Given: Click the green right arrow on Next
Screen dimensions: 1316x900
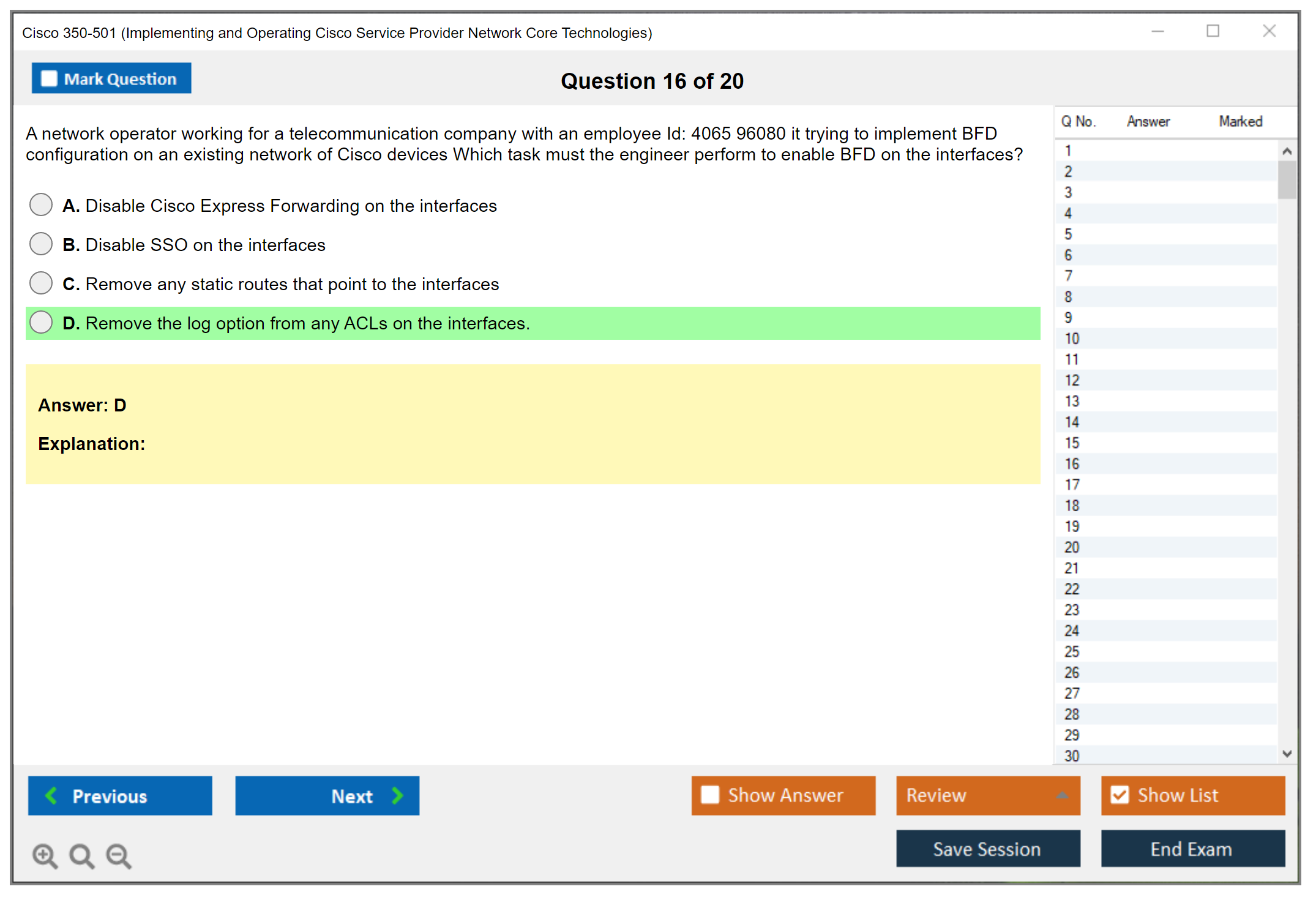Looking at the screenshot, I should click(x=397, y=795).
